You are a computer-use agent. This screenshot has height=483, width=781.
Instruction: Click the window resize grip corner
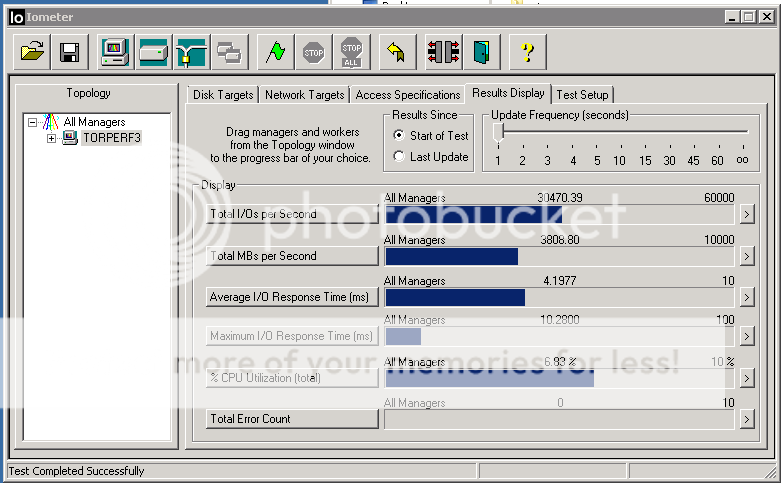(772, 472)
